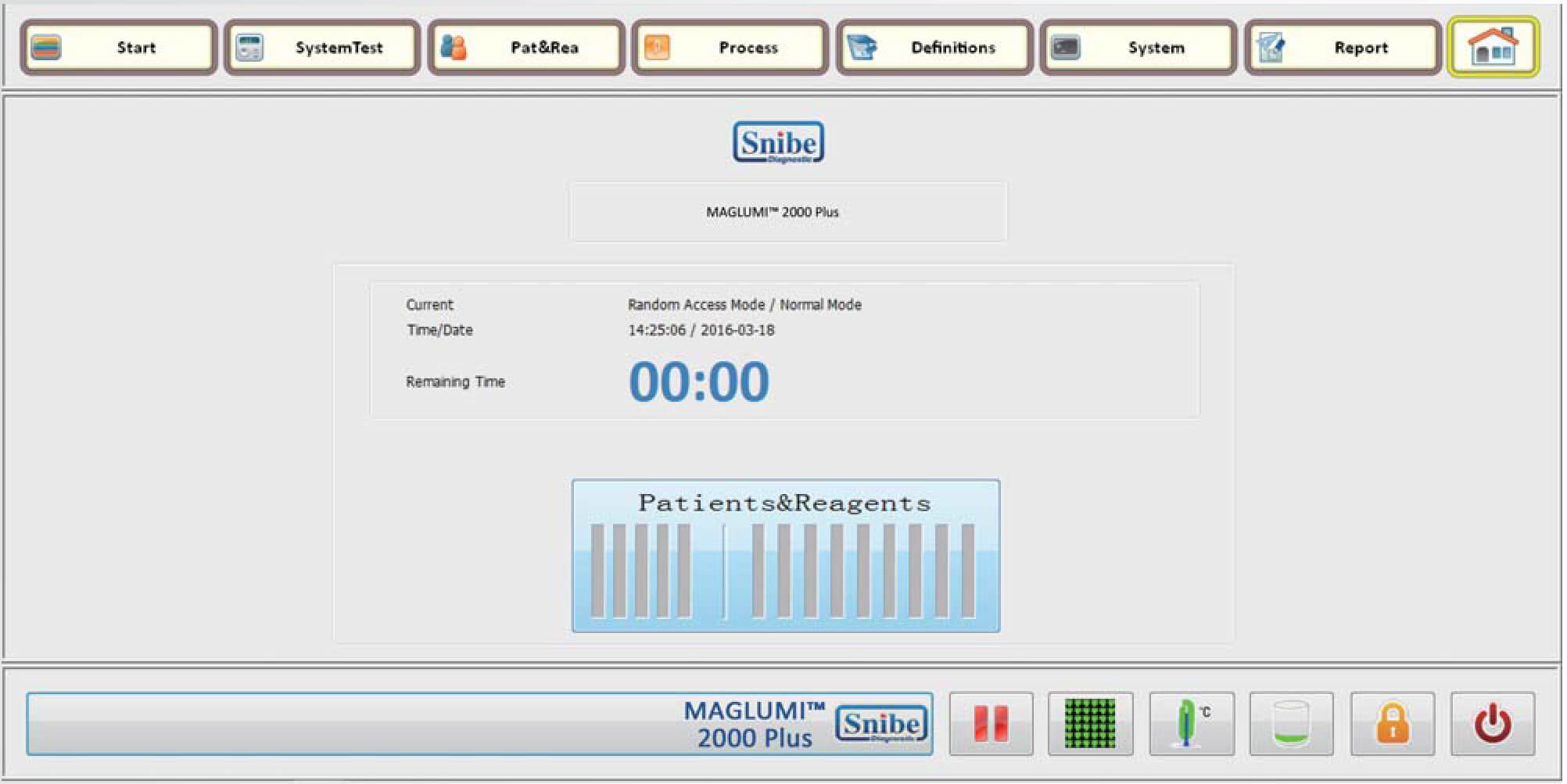This screenshot has height=784, width=1567.
Task: Click the red power shutdown icon
Action: click(x=1493, y=724)
